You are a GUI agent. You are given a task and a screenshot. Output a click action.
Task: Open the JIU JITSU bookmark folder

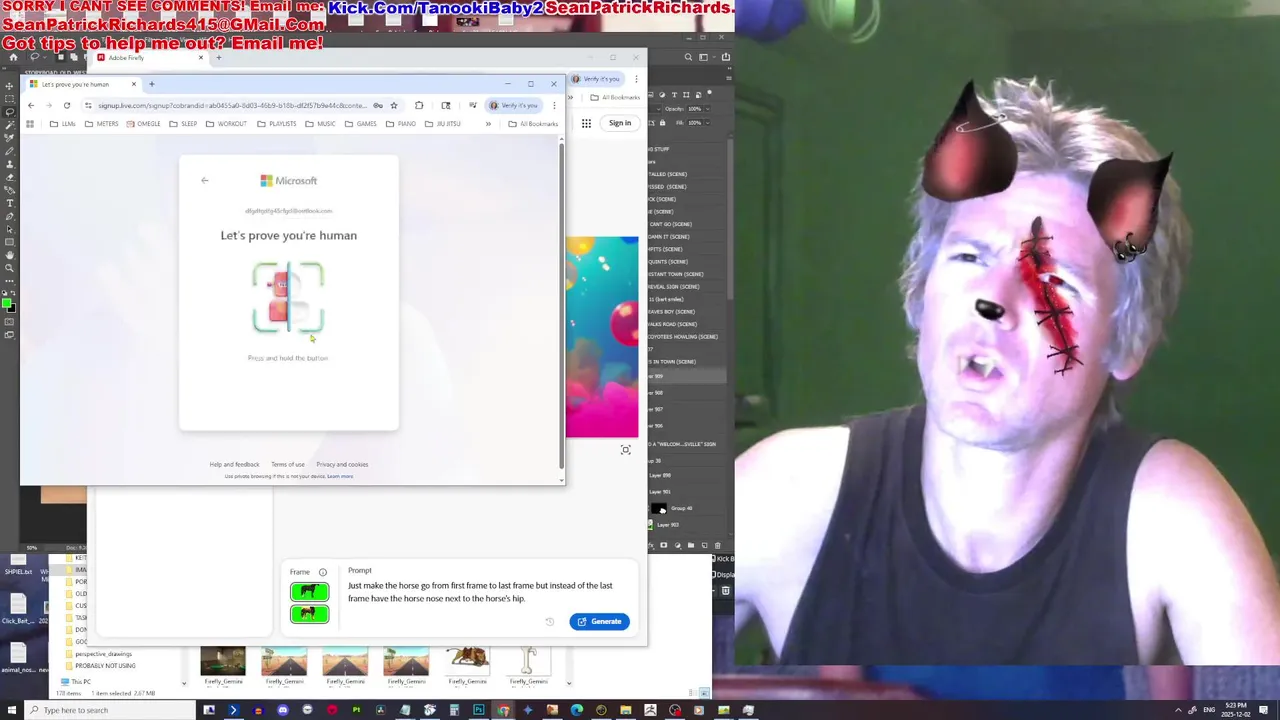pyautogui.click(x=443, y=124)
